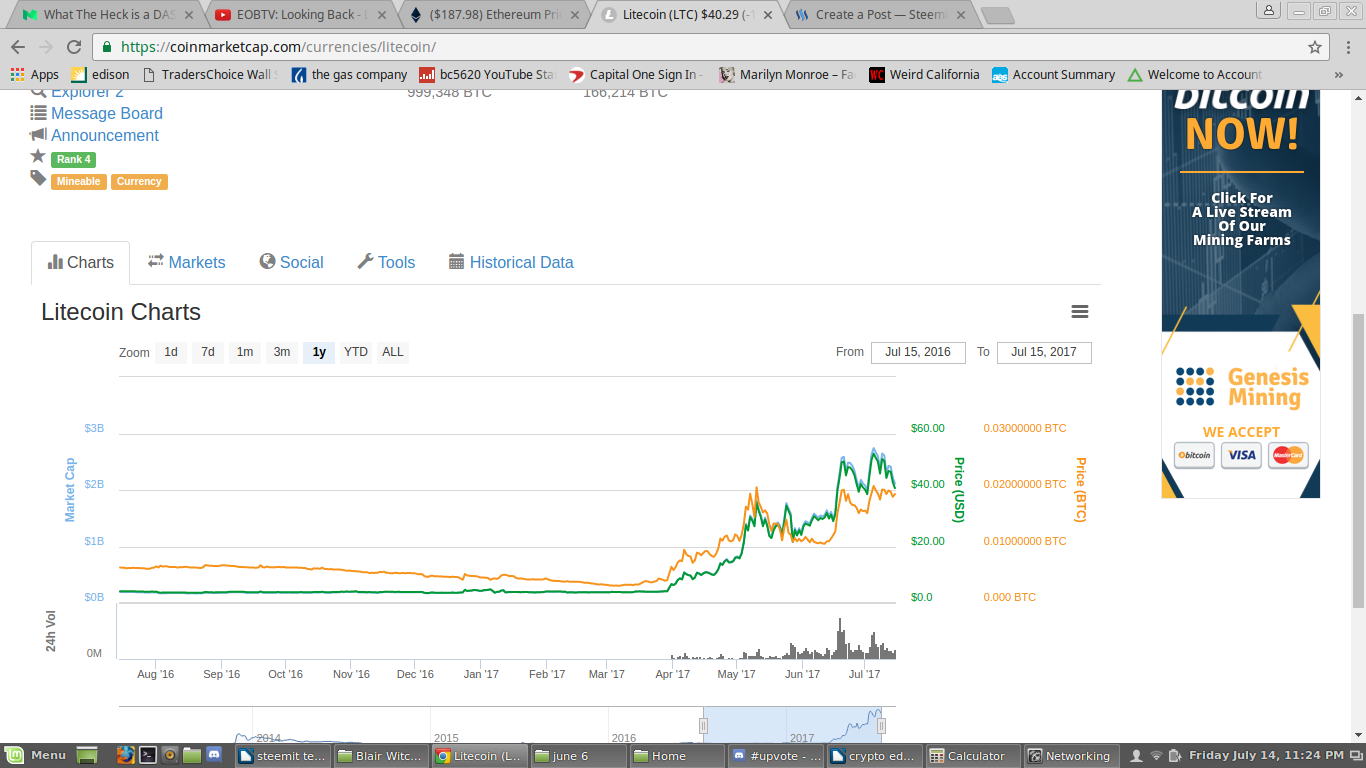Click the browser back arrow
Image resolution: width=1366 pixels, height=768 pixels.
click(18, 47)
